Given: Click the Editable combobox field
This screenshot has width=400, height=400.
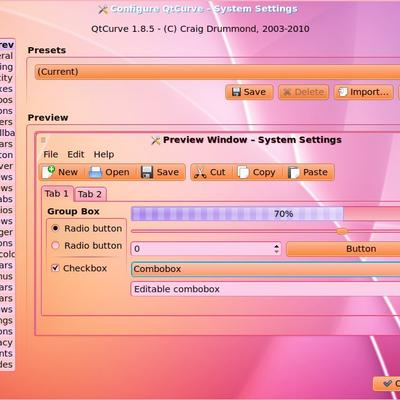Looking at the screenshot, I should pyautogui.click(x=265, y=289).
